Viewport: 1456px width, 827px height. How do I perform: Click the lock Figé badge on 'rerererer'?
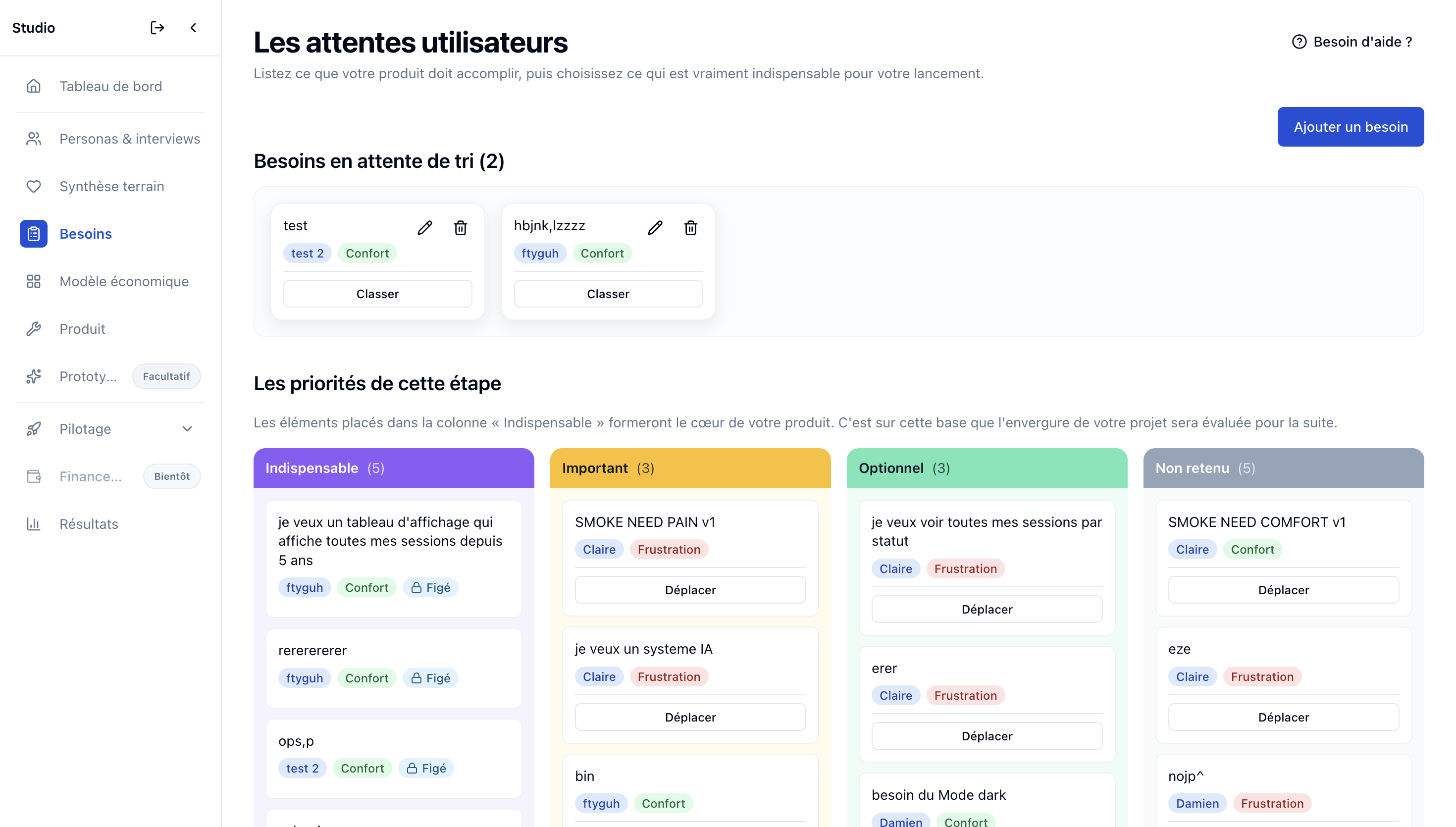click(x=430, y=677)
